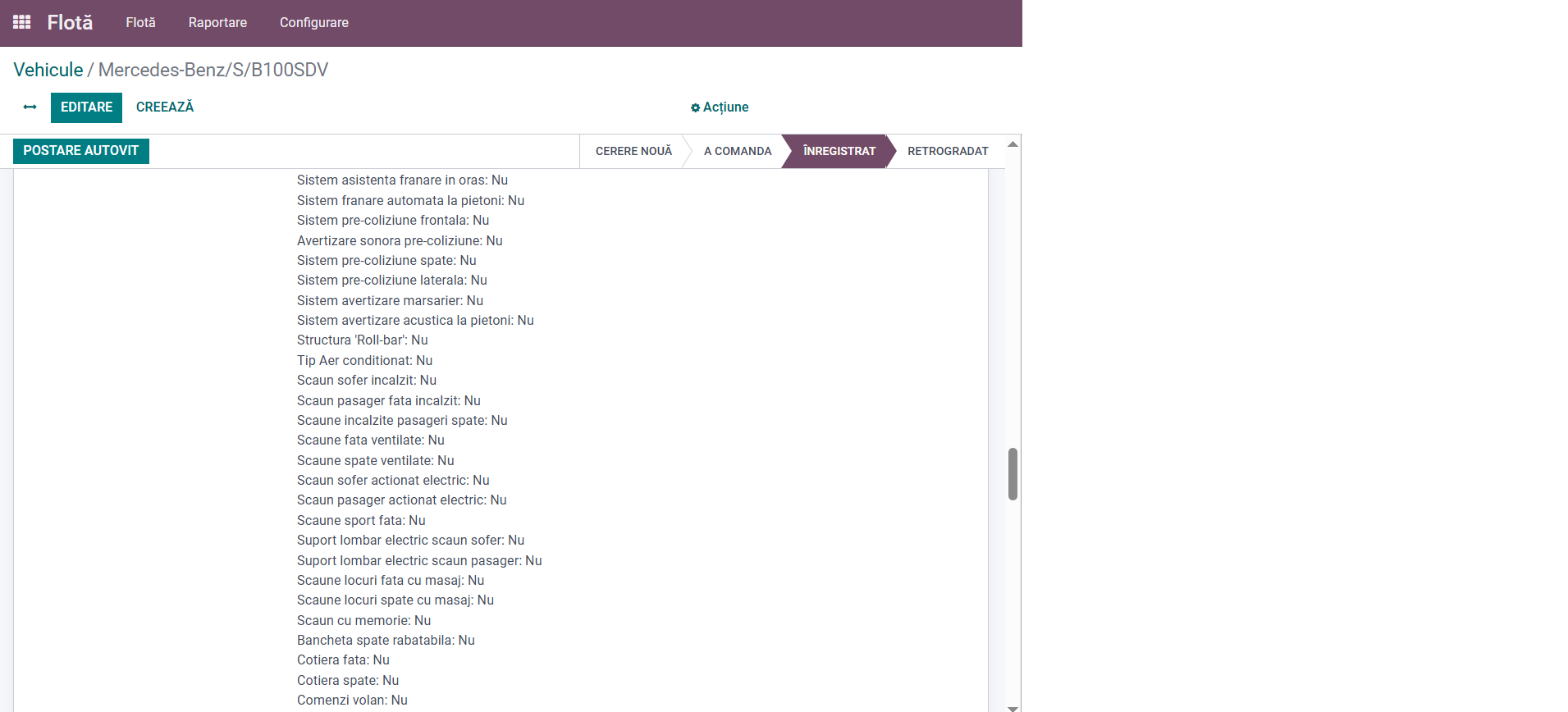
Task: Click the double-arrow toggle icon beside EDITARE
Action: (30, 107)
